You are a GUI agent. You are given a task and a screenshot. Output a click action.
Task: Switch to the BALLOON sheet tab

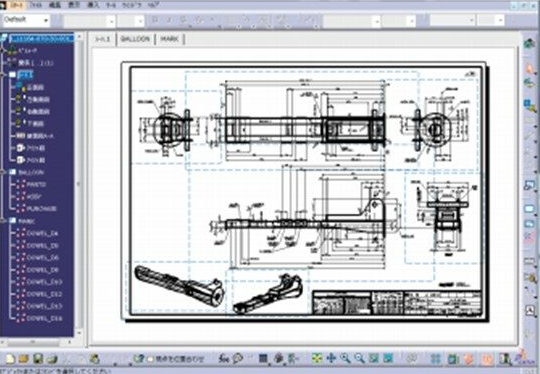pyautogui.click(x=135, y=39)
